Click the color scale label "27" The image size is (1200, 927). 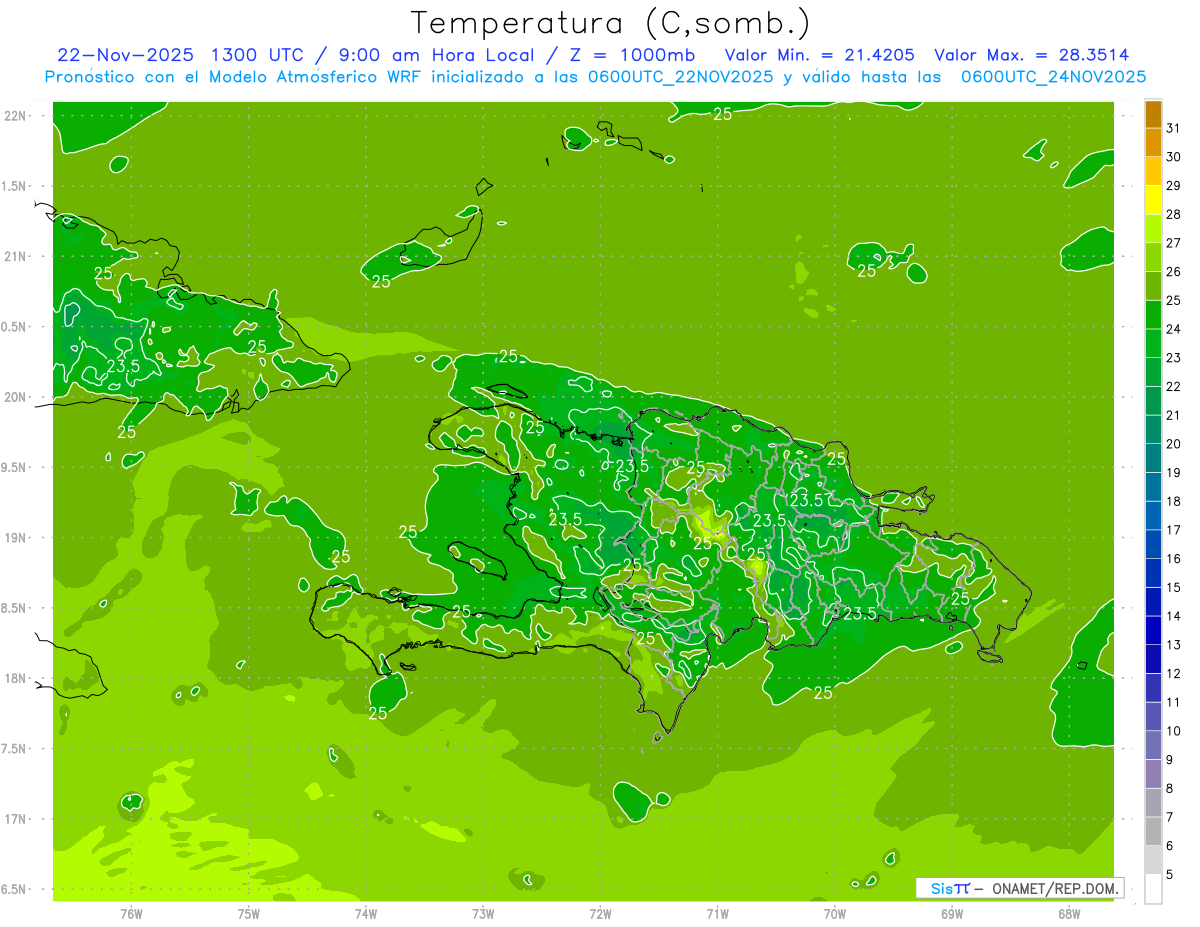(x=1174, y=243)
